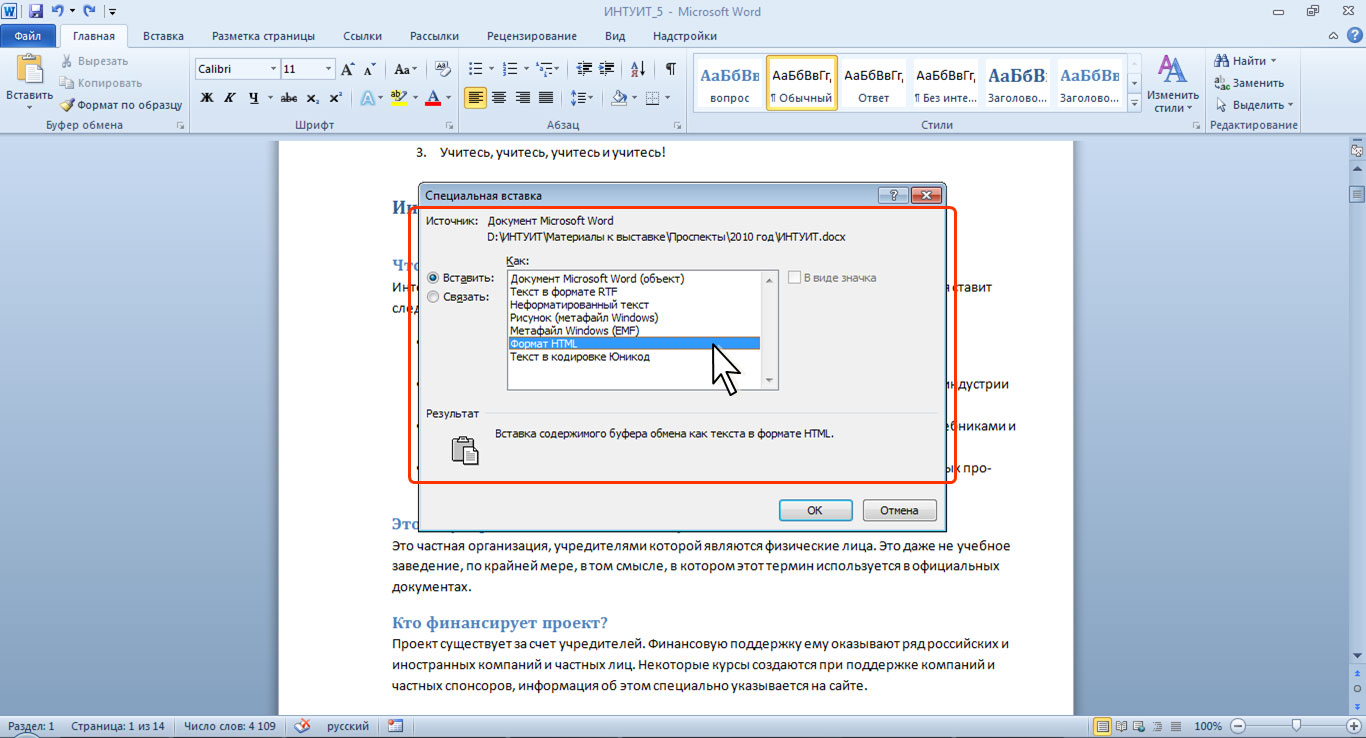
Task: Open the line spacing dropdown
Action: pyautogui.click(x=582, y=97)
